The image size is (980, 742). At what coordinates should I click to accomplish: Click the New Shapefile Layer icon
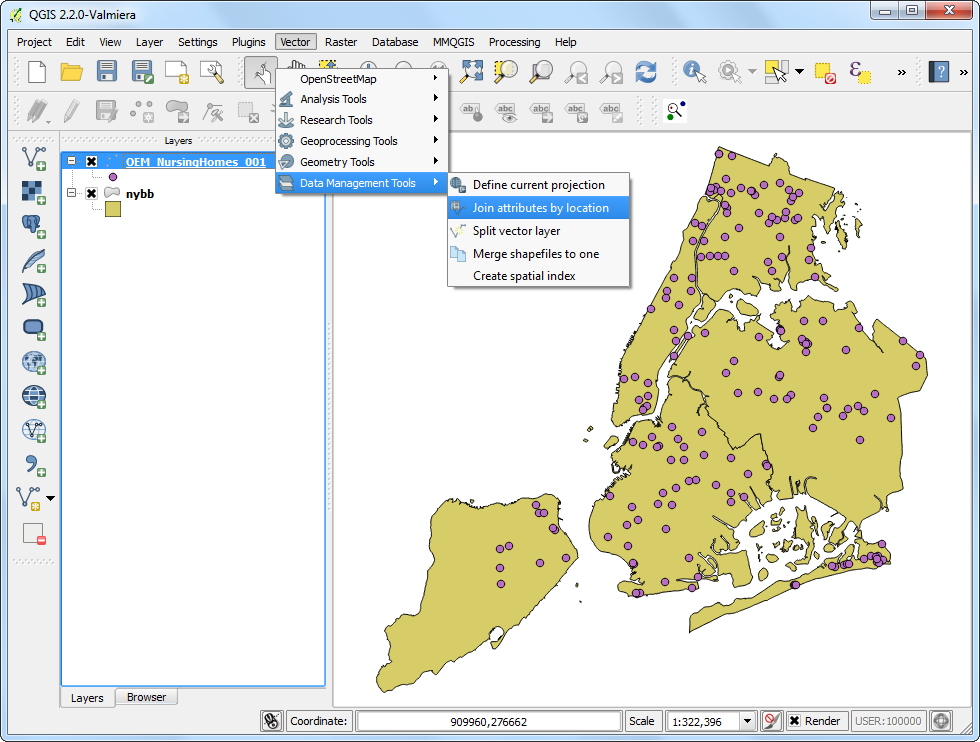coord(29,499)
